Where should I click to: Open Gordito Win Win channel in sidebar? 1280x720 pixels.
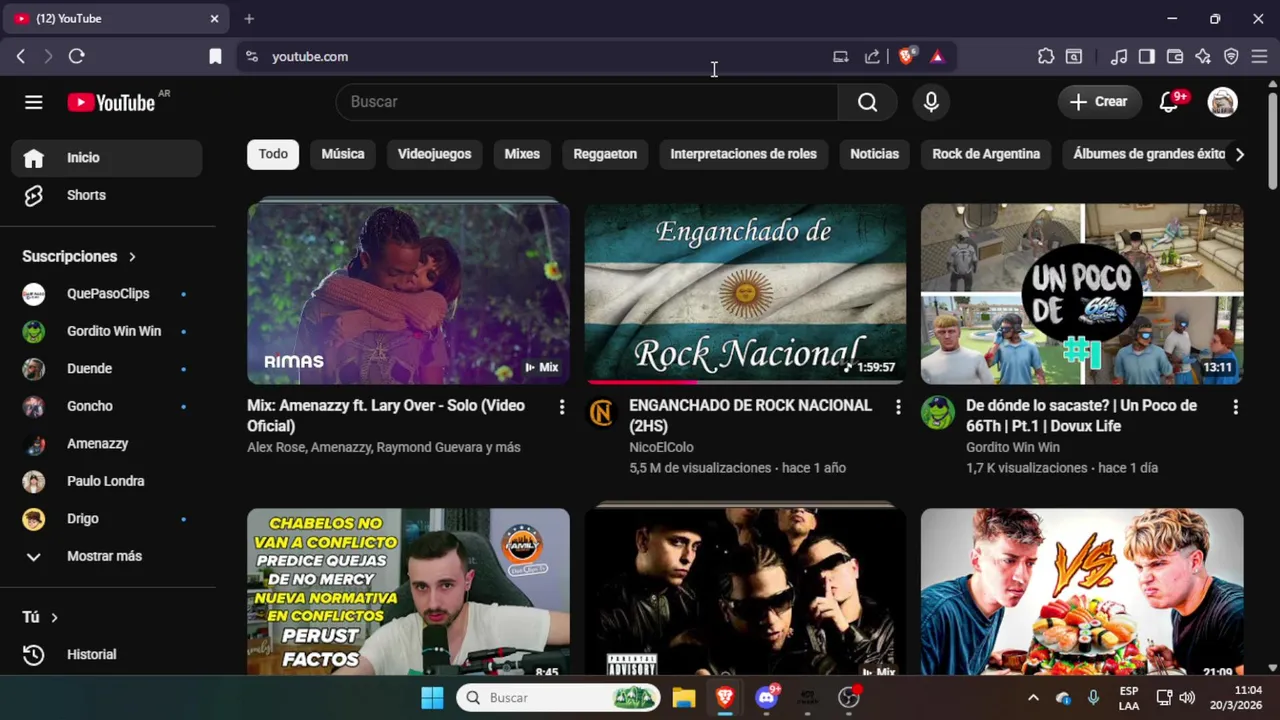tap(107, 331)
